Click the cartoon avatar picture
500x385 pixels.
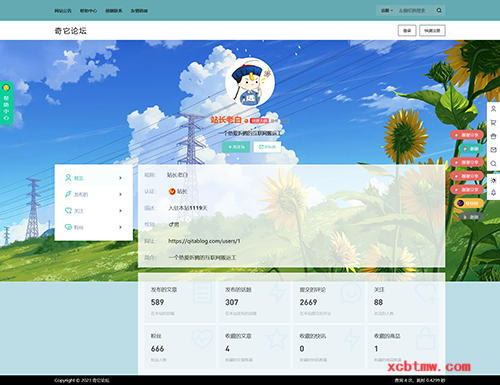point(250,82)
